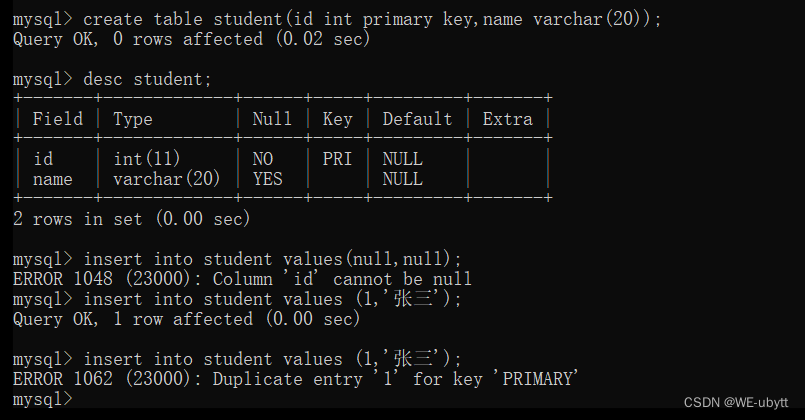Click the varchar(20) type cell
The width and height of the screenshot is (805, 420).
(x=167, y=179)
